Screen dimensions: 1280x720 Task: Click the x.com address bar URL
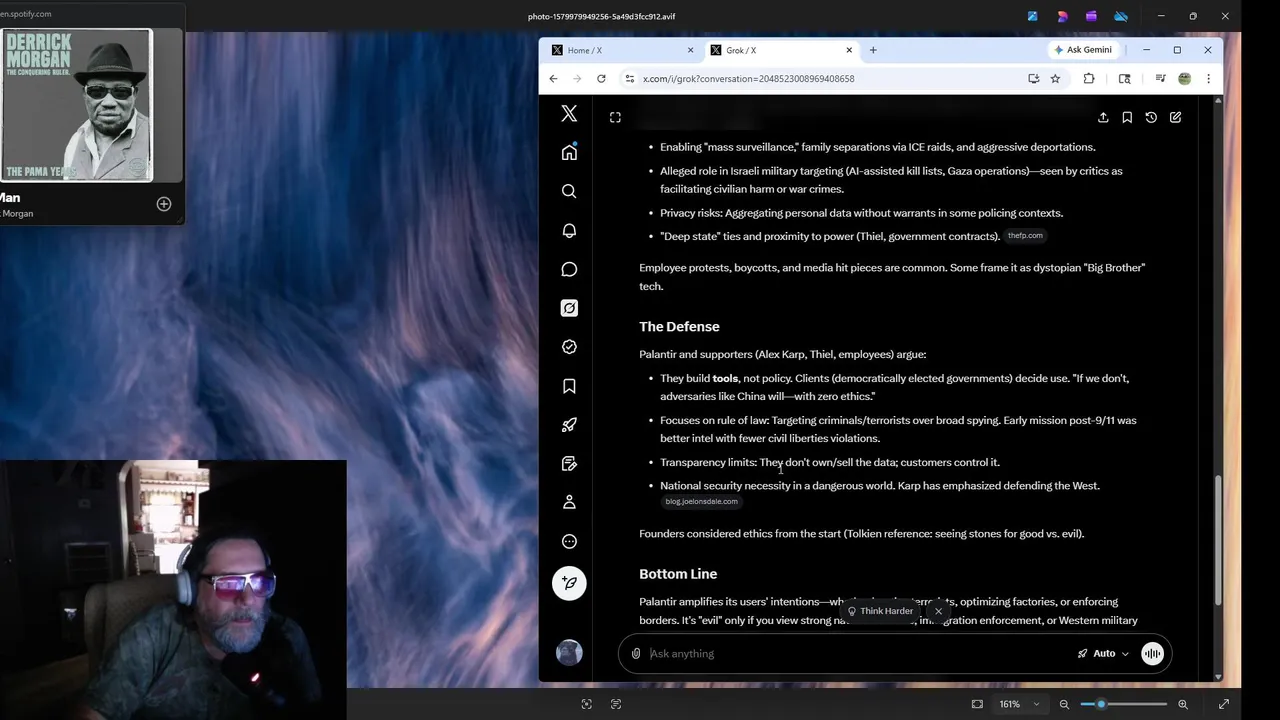748,79
